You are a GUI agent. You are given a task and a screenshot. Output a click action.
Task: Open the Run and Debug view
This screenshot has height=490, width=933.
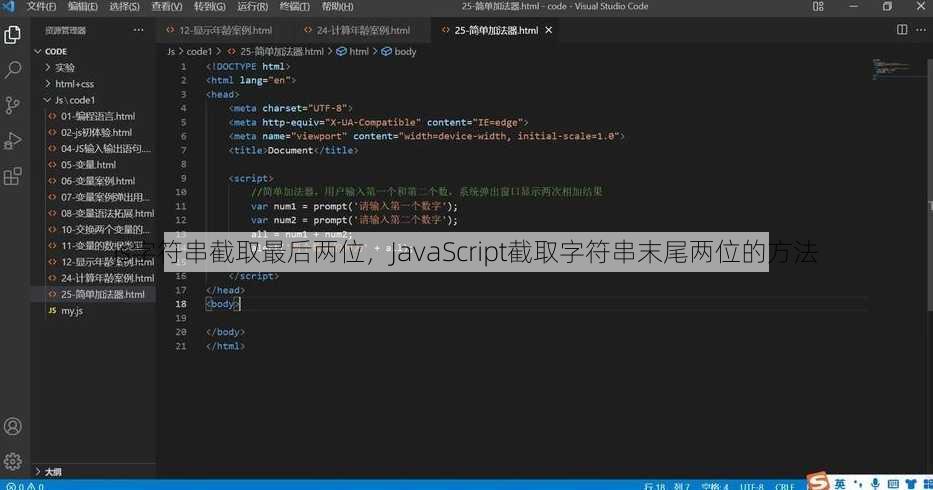click(12, 141)
